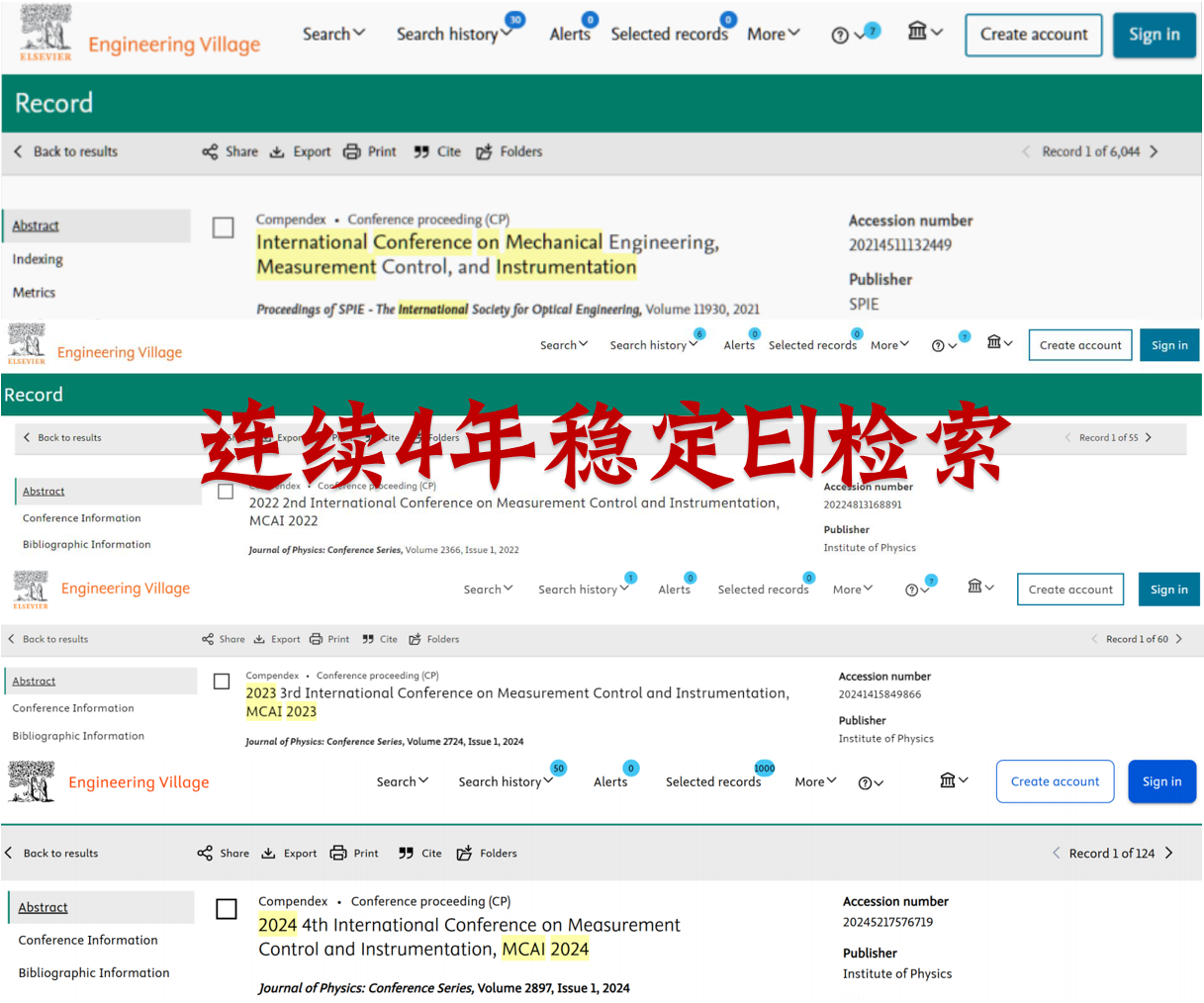Click Export icon in Record 1 of 6,044 toolbar
Viewport: 1204px width, 1003px height.
click(277, 151)
